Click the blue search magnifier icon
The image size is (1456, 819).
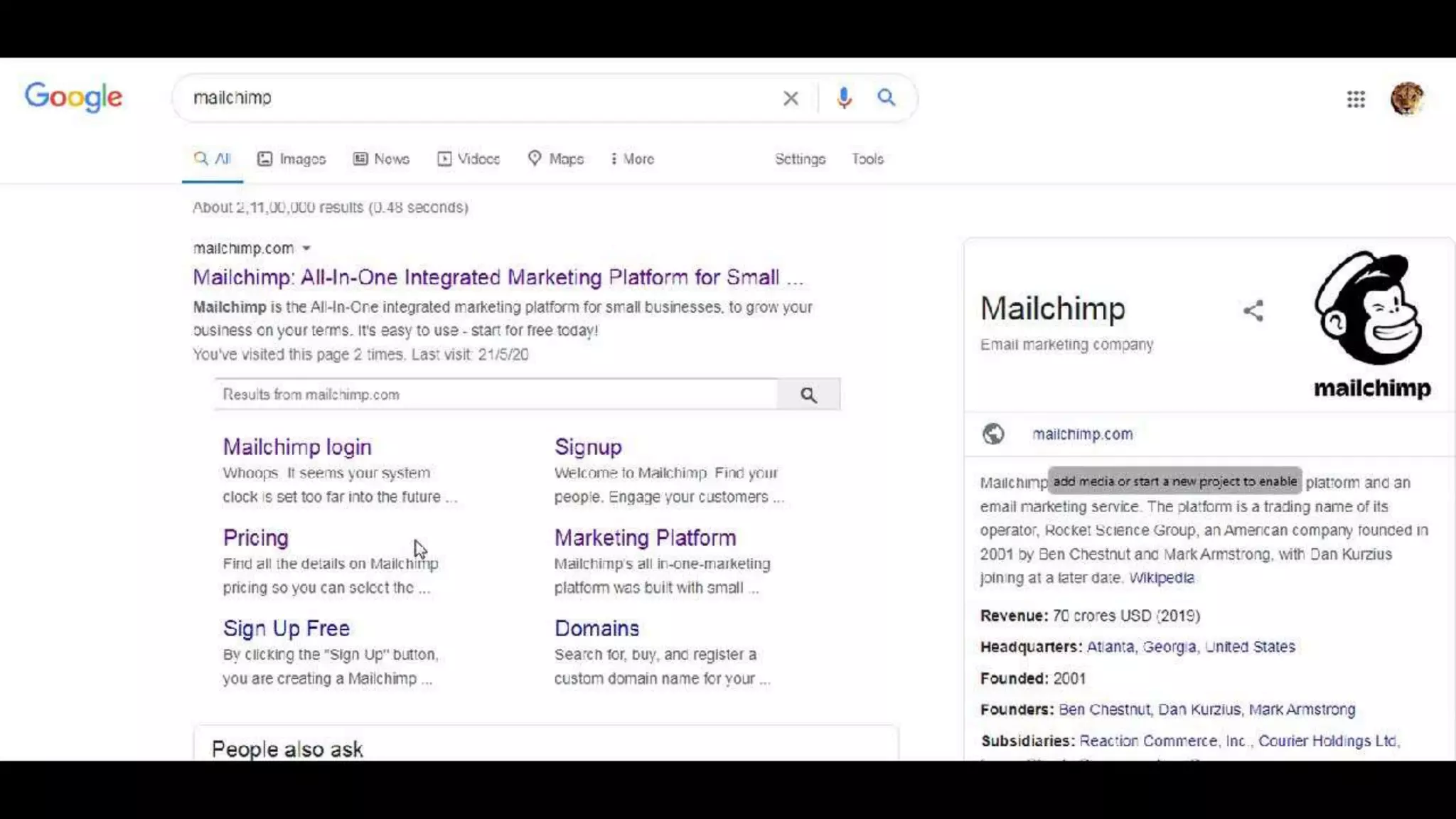[886, 97]
